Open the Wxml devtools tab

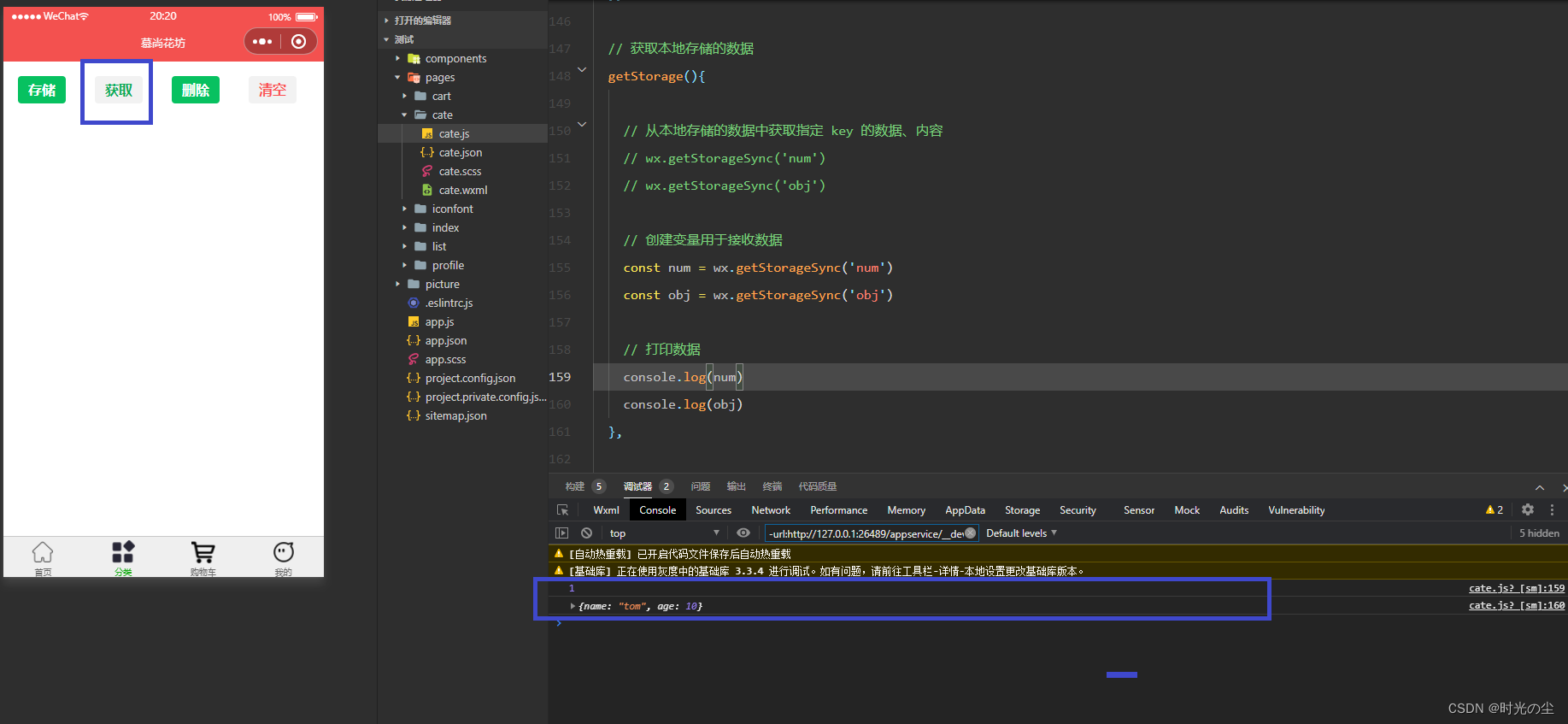606,510
